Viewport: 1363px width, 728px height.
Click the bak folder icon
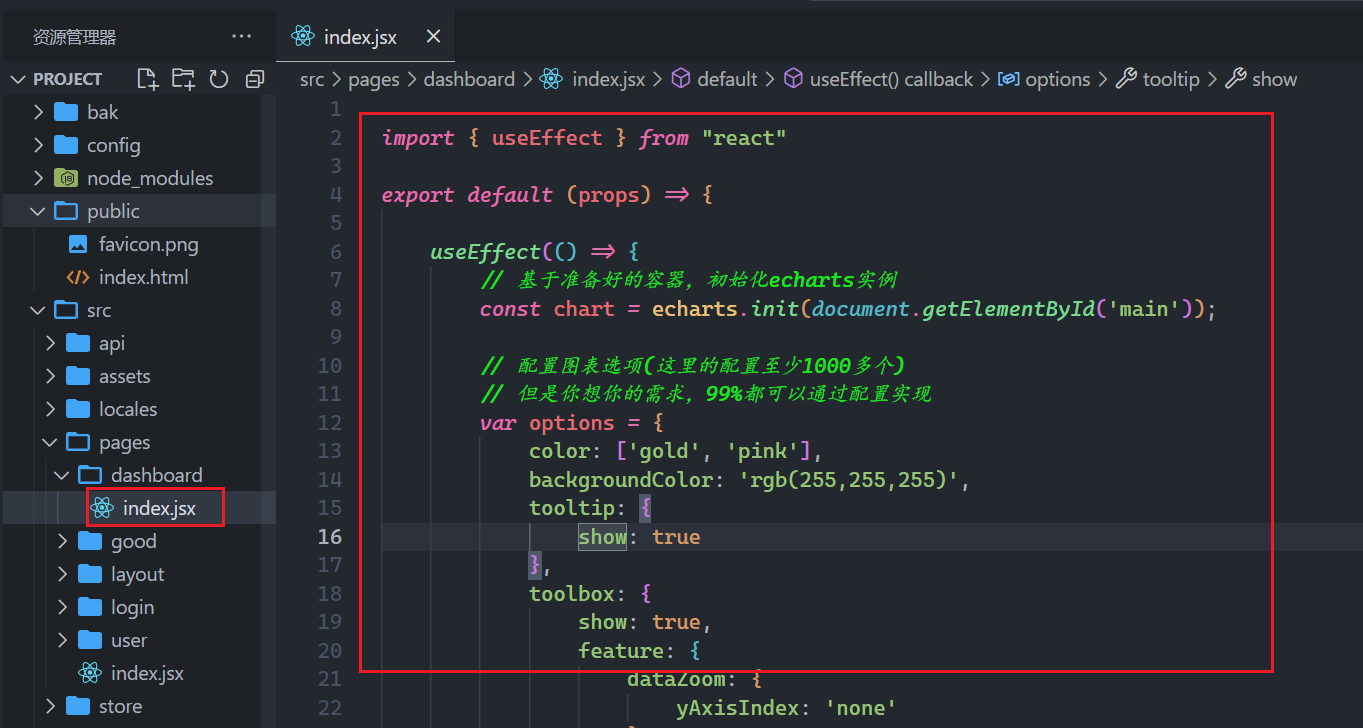tap(66, 112)
